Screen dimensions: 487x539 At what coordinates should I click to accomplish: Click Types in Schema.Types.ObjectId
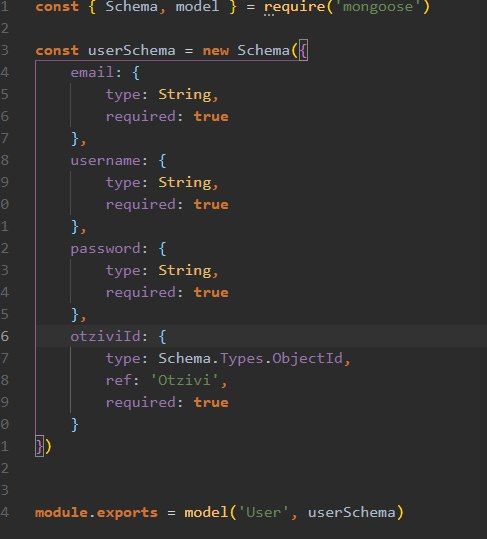(241, 359)
